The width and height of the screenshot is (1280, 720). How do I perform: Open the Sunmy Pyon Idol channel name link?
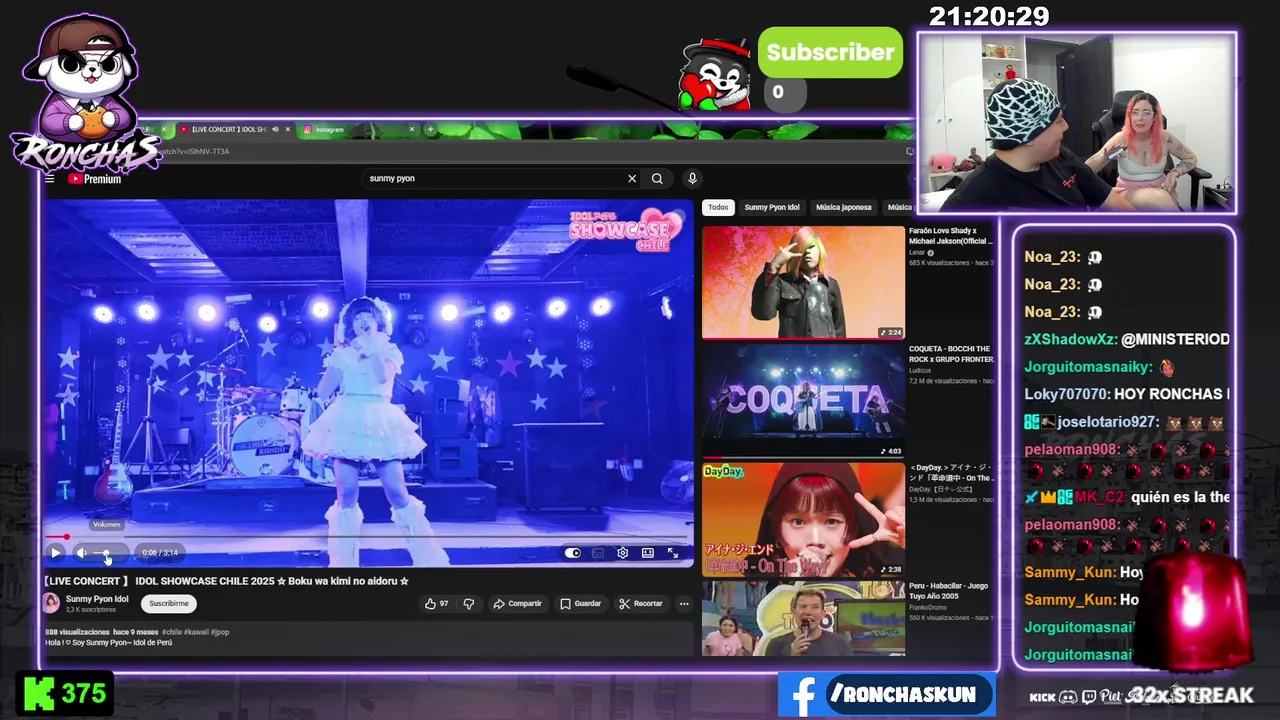coord(97,599)
